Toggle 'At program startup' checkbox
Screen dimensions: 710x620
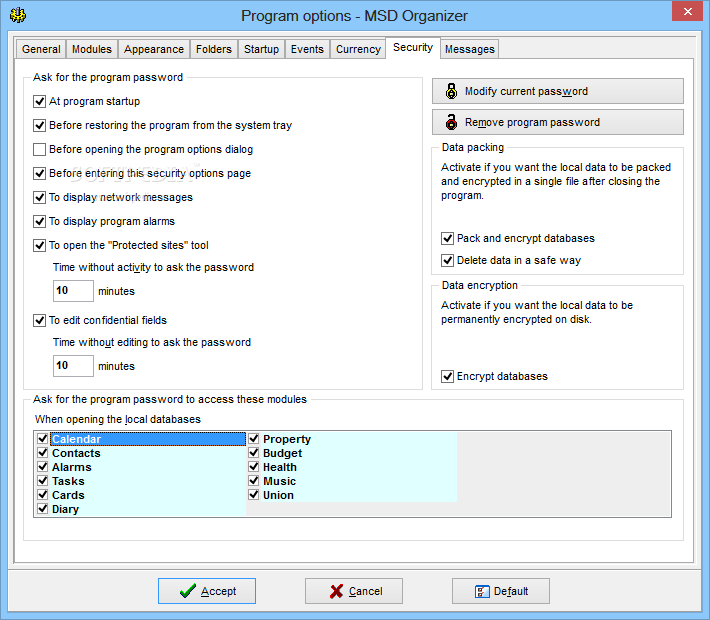tap(39, 101)
